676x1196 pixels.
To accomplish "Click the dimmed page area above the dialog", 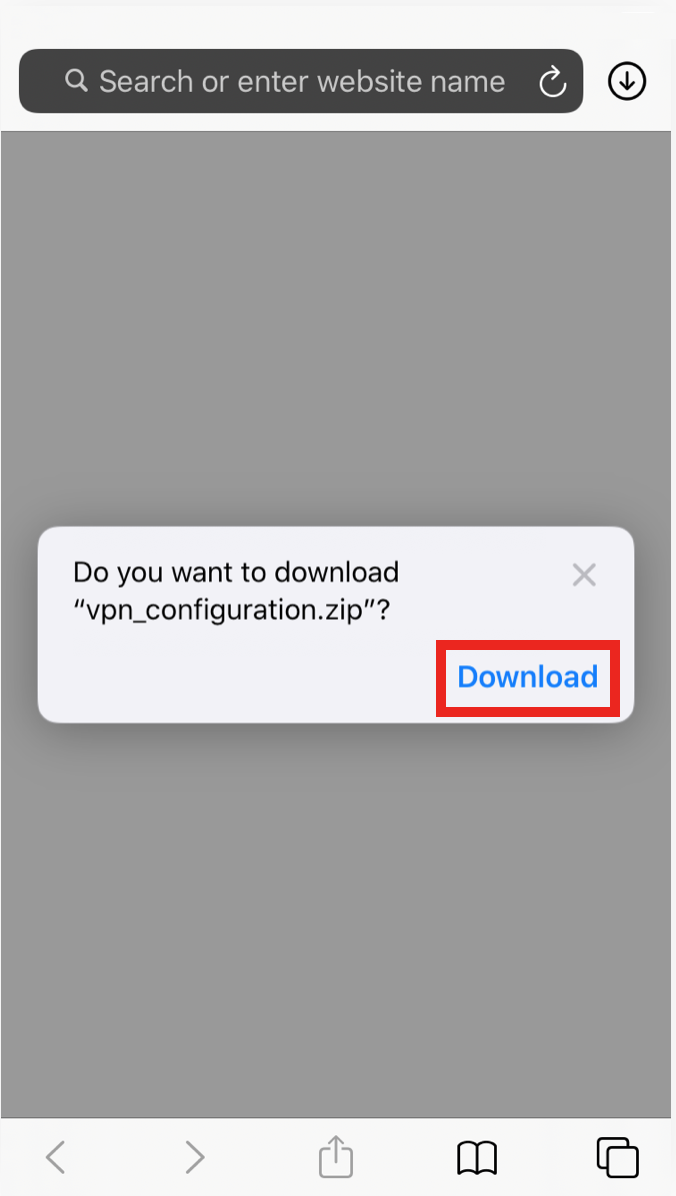I will [x=336, y=328].
